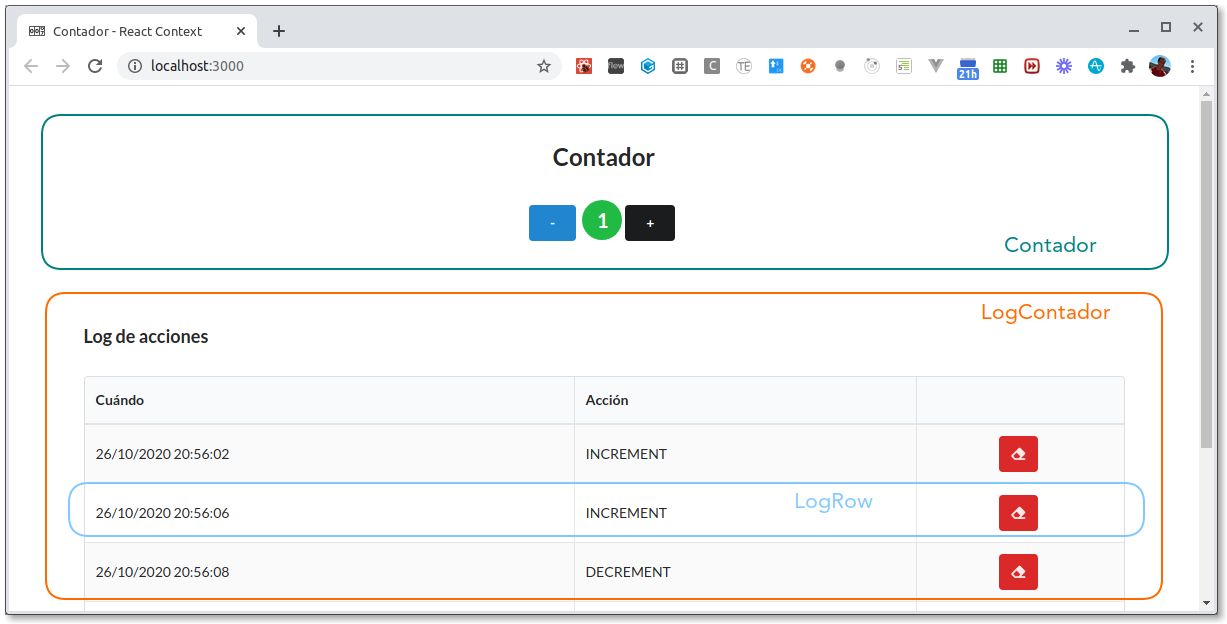
Task: Go back in browser history
Action: pos(31,66)
